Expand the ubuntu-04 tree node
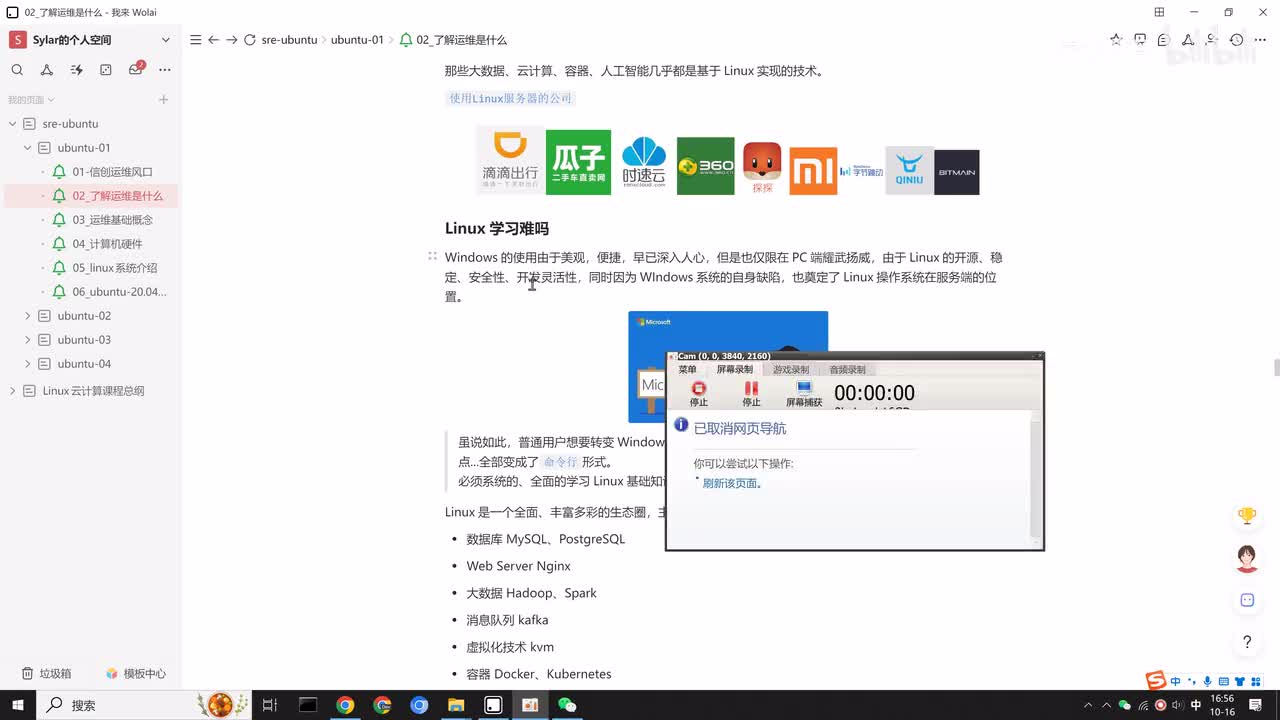 coord(28,364)
